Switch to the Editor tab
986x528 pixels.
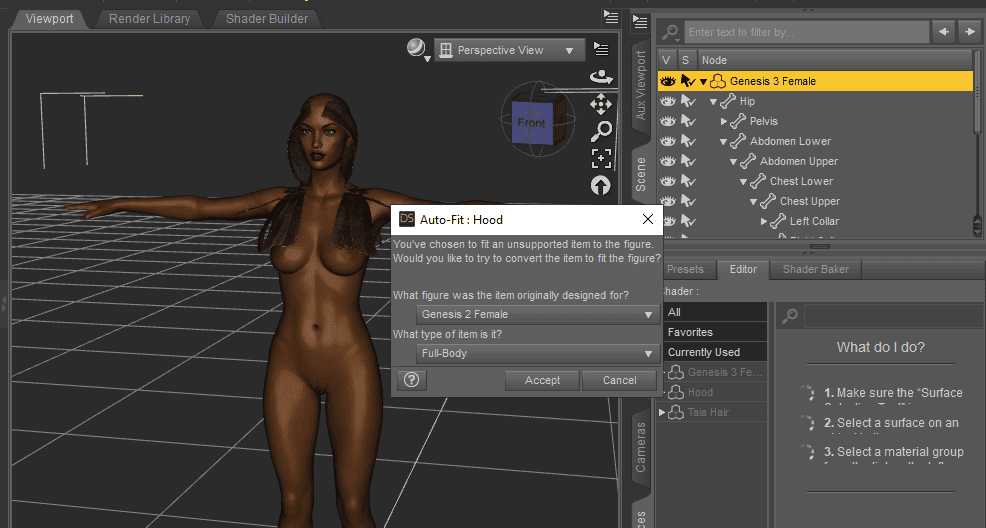[743, 269]
